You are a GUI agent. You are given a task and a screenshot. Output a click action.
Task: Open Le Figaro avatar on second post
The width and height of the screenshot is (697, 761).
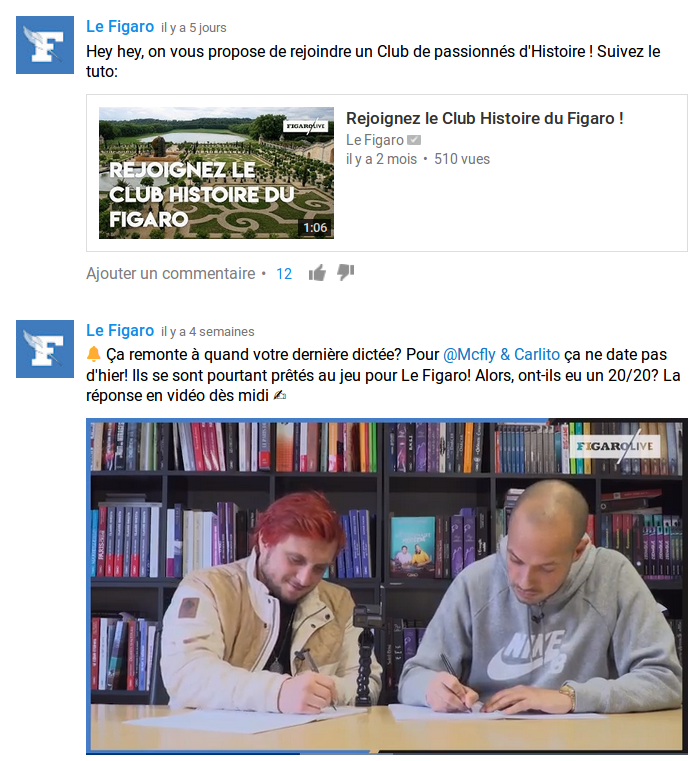[45, 349]
